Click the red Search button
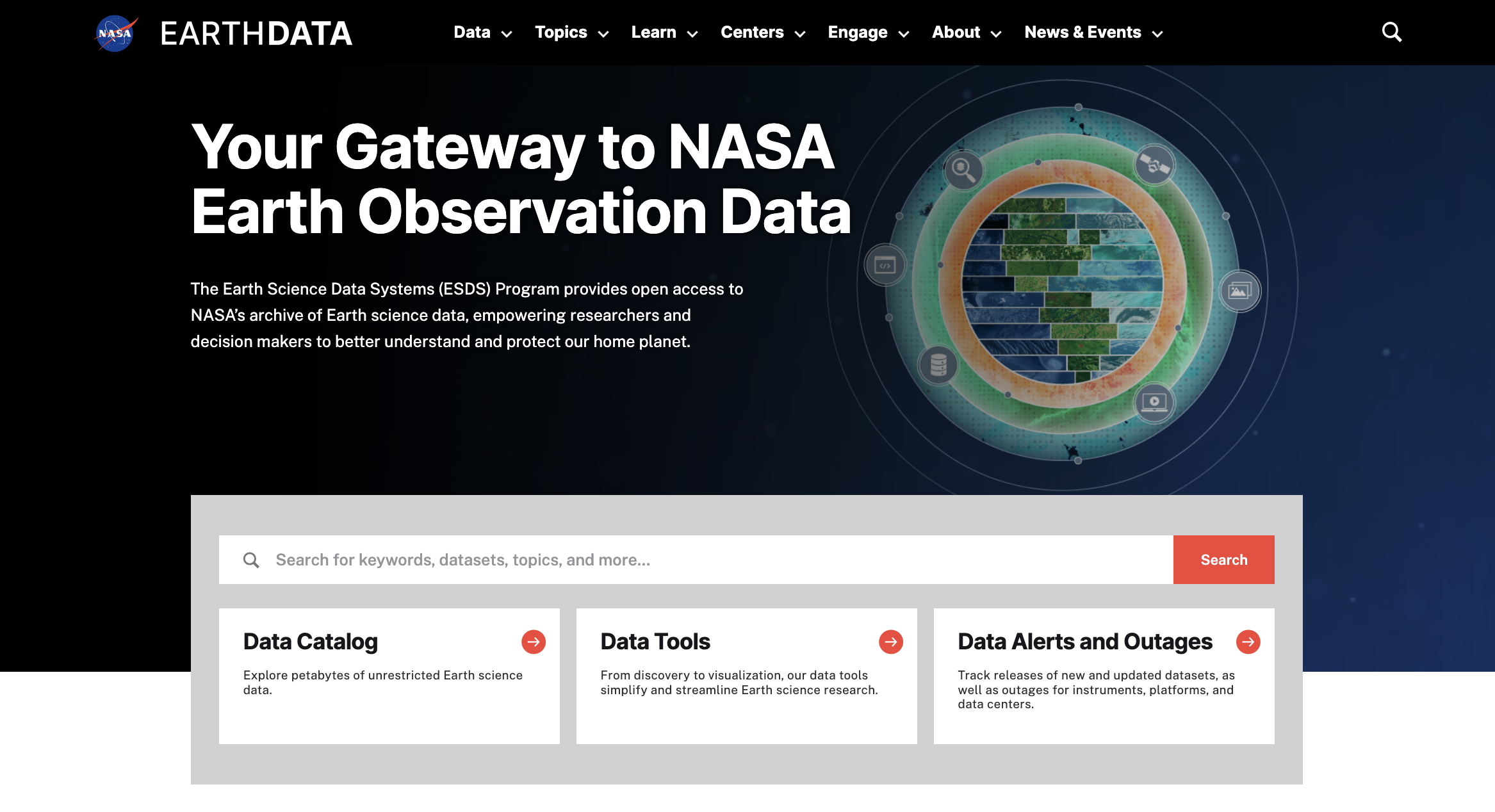Viewport: 1495px width, 812px height. point(1223,560)
